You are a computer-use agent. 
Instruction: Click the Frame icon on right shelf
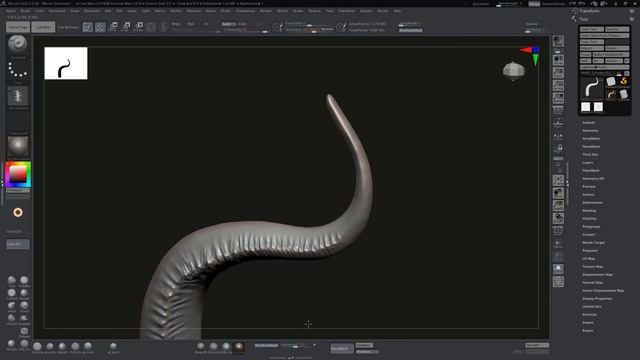(x=558, y=180)
